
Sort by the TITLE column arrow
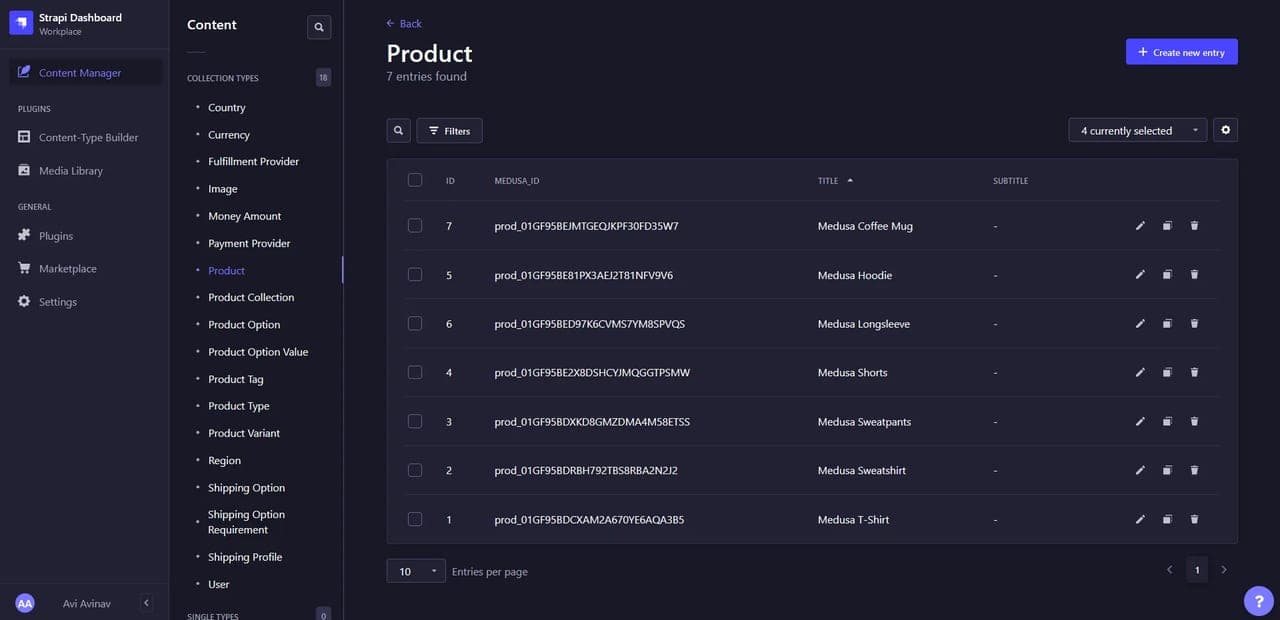click(x=850, y=181)
